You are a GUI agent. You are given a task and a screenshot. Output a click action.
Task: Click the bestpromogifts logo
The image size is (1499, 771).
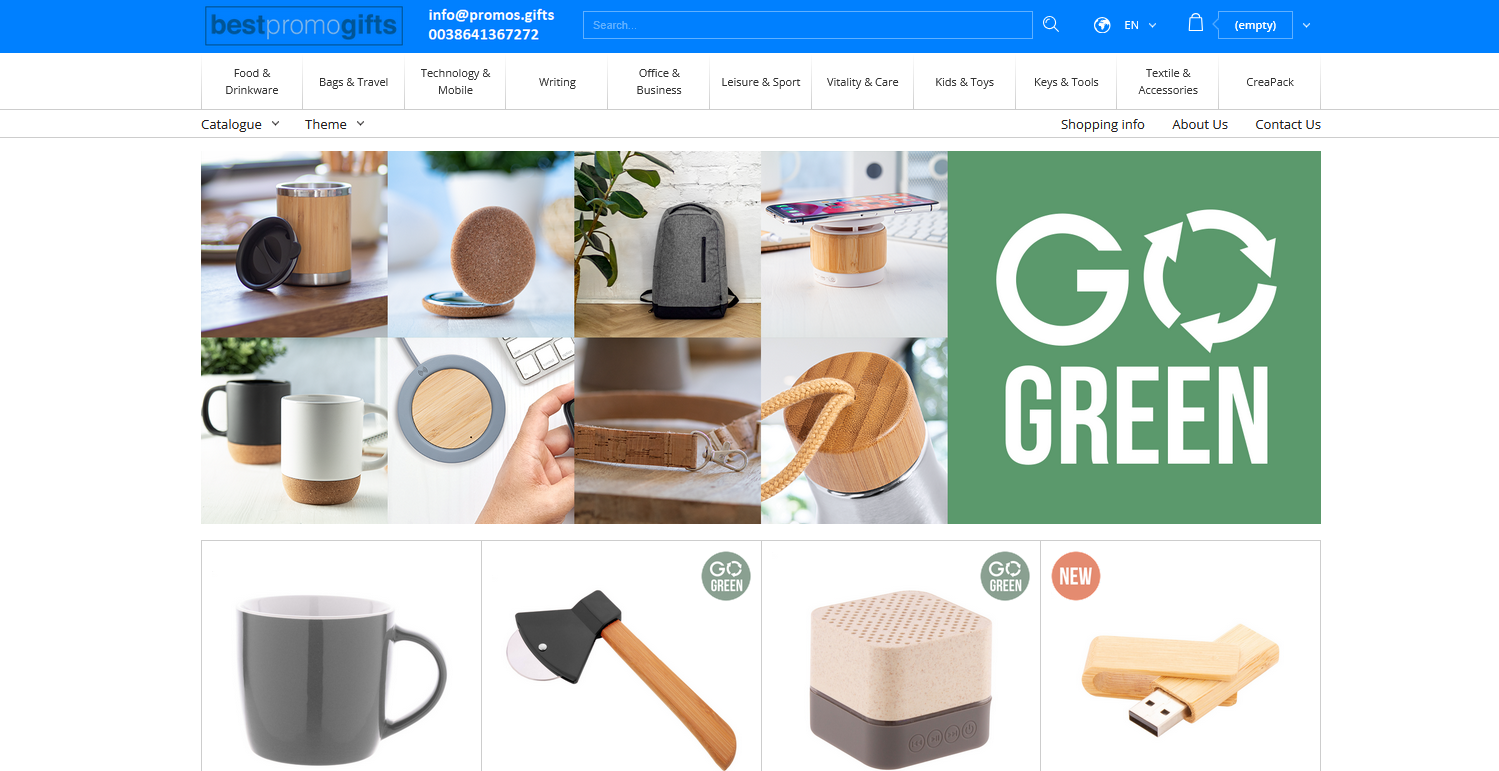(304, 26)
